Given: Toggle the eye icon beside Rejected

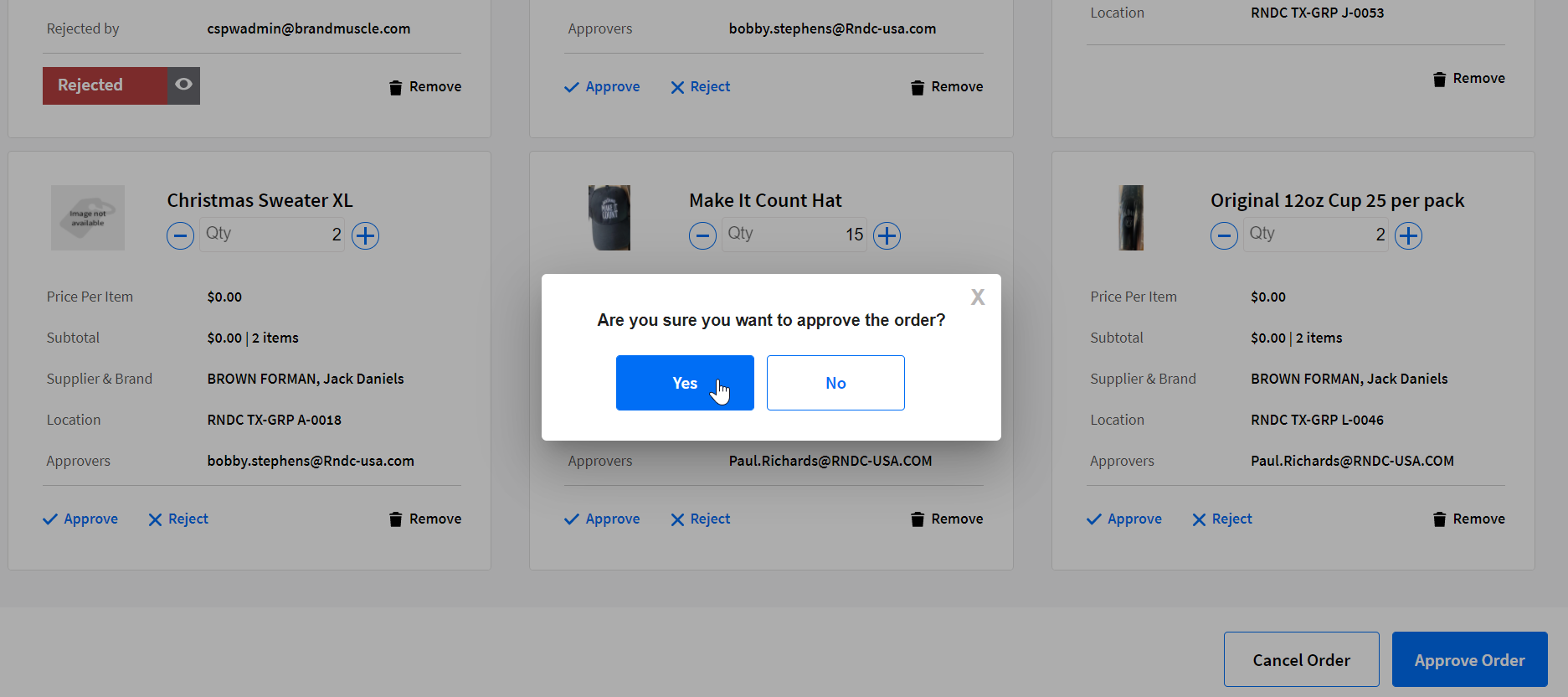Looking at the screenshot, I should tap(183, 85).
